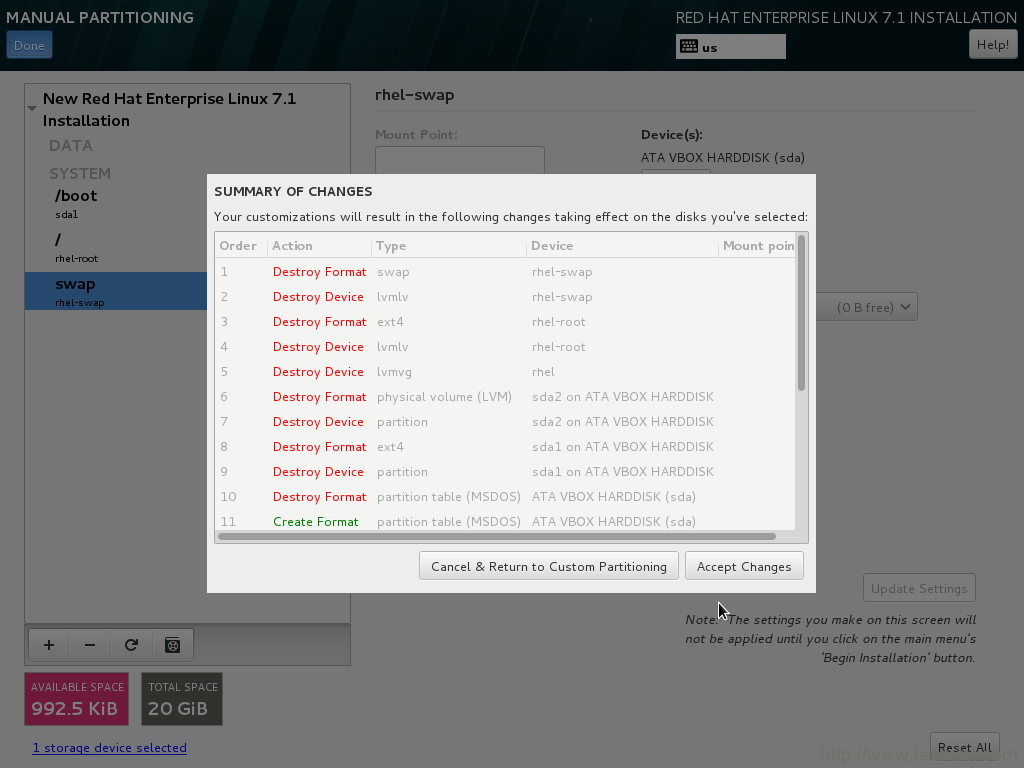Collapse the New Red Hat Enterprise Linux 7.1 Installation tree

tap(31, 108)
